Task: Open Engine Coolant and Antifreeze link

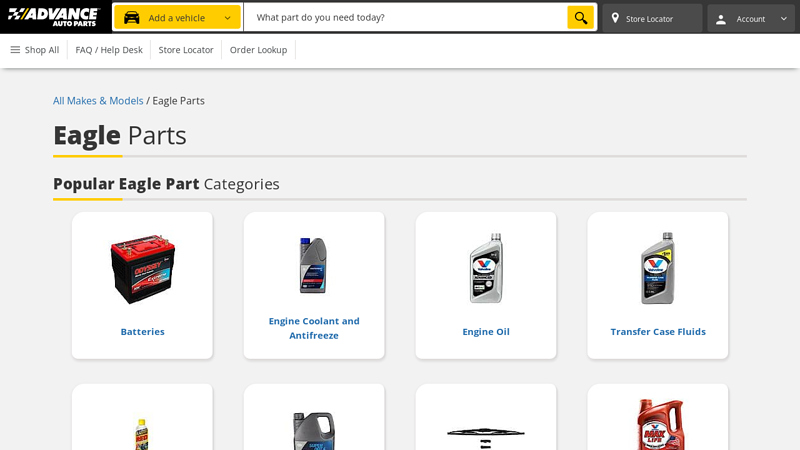Action: pos(314,328)
